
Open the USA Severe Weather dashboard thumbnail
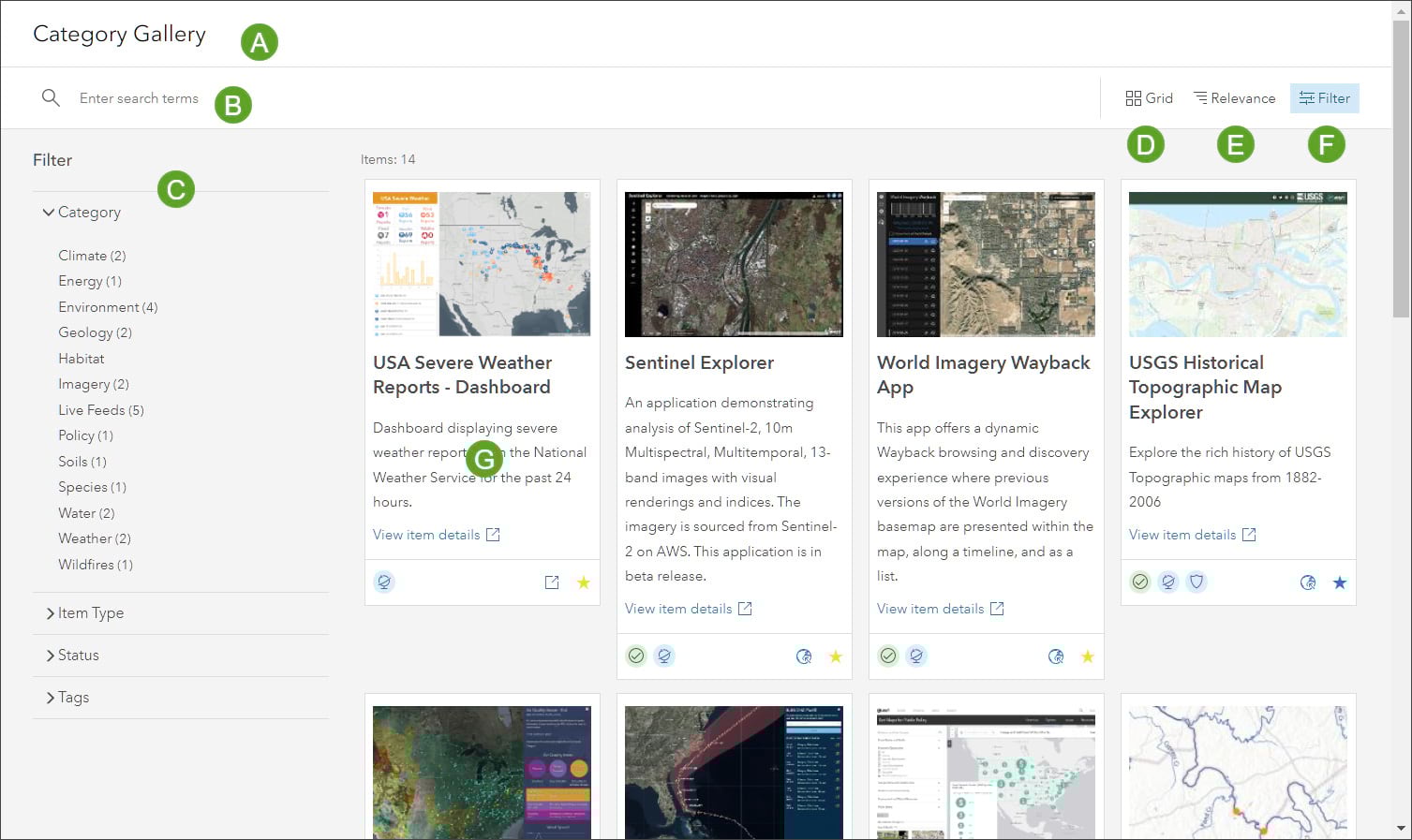[x=482, y=264]
